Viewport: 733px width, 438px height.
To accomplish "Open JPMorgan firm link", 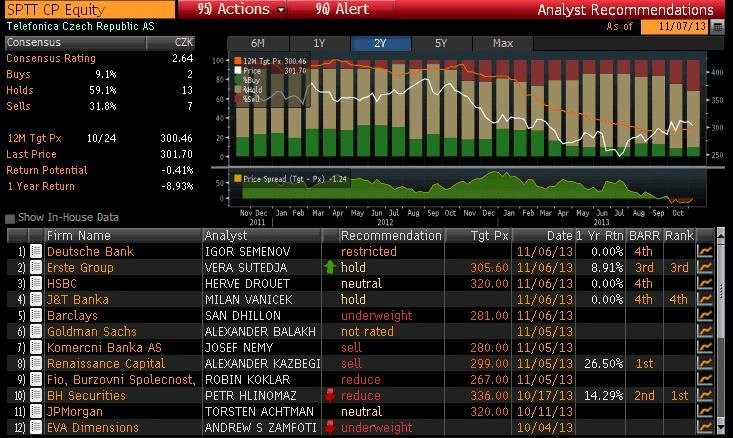I will [x=74, y=411].
